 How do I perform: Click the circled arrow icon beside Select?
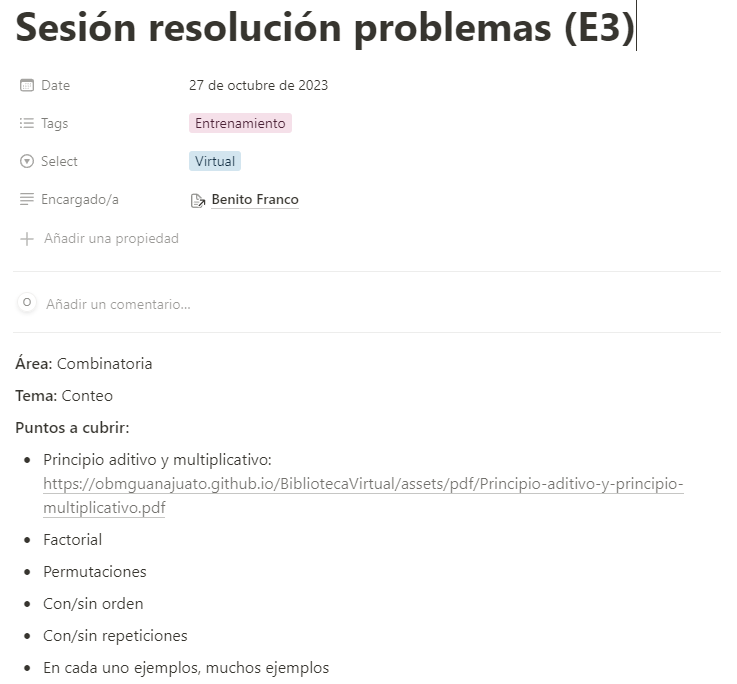tap(27, 161)
